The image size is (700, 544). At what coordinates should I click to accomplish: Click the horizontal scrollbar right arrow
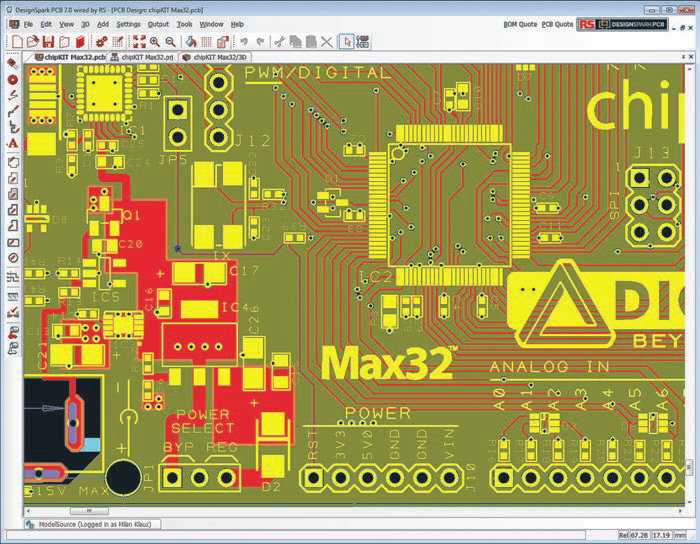pyautogui.click(x=680, y=511)
